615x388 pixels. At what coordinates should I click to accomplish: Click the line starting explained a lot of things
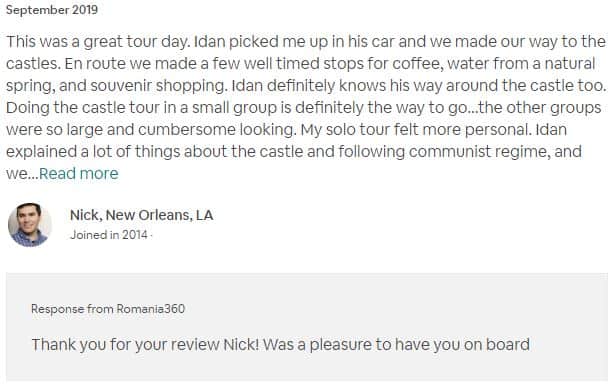click(x=294, y=151)
